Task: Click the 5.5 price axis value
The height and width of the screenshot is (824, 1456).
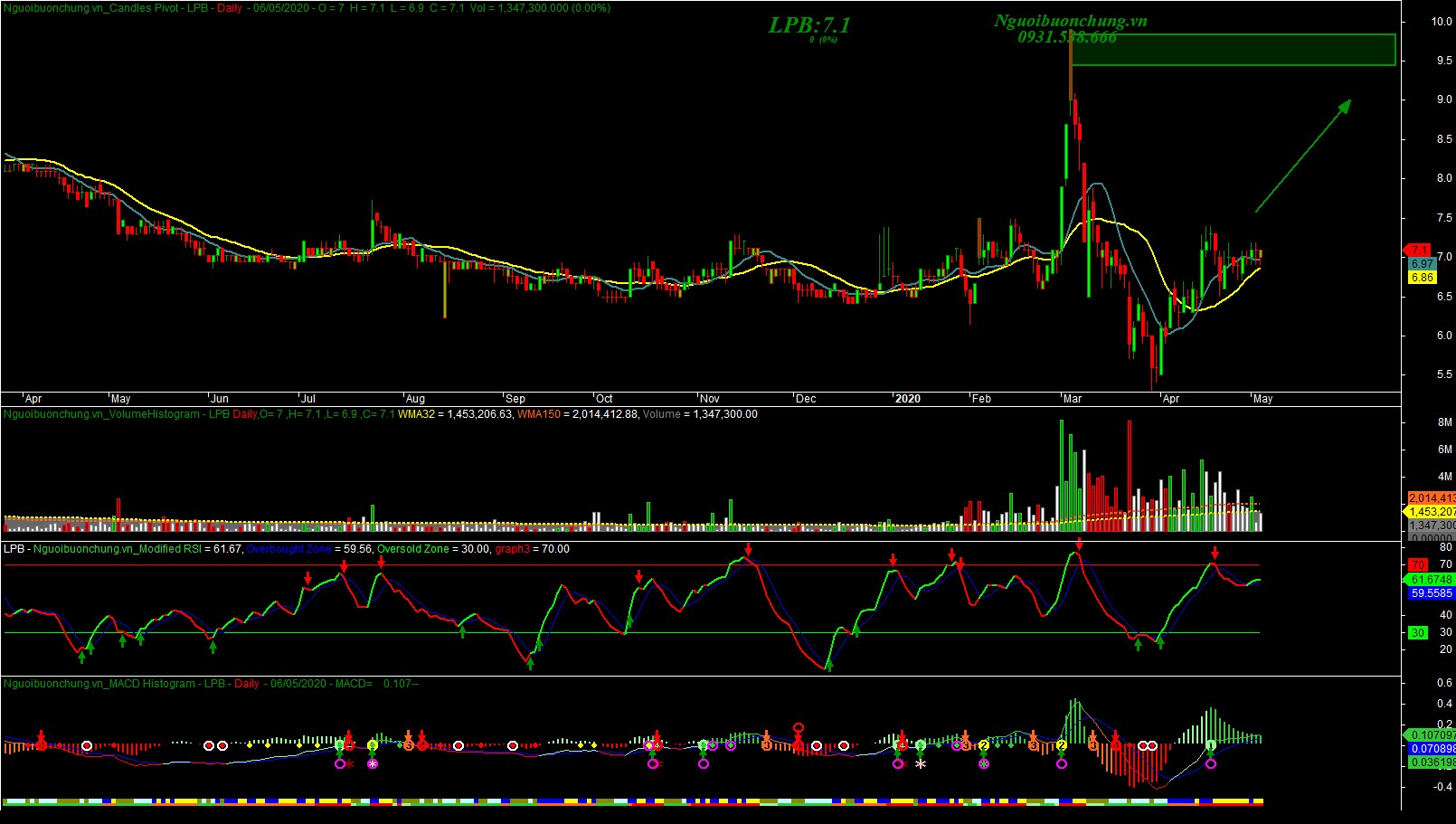Action: coord(1444,374)
